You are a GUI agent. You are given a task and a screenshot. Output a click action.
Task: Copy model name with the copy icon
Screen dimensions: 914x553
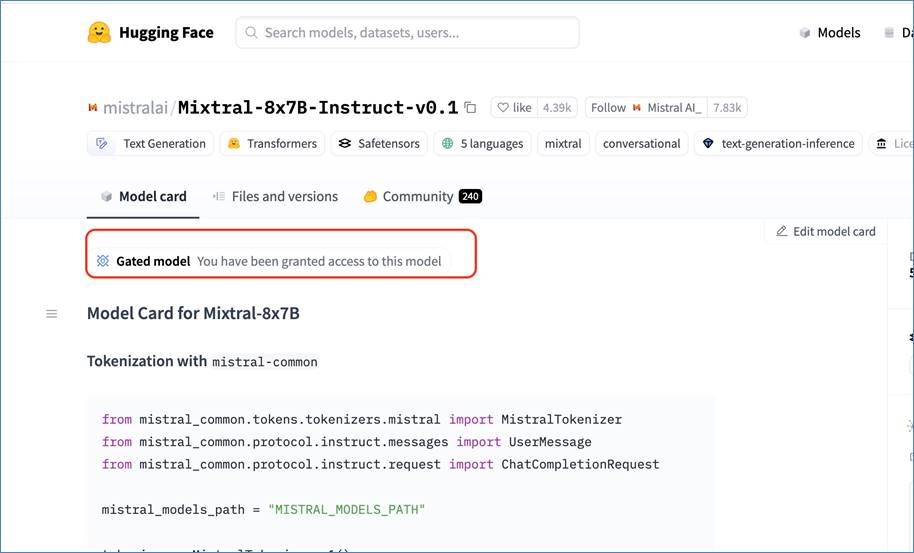[470, 108]
